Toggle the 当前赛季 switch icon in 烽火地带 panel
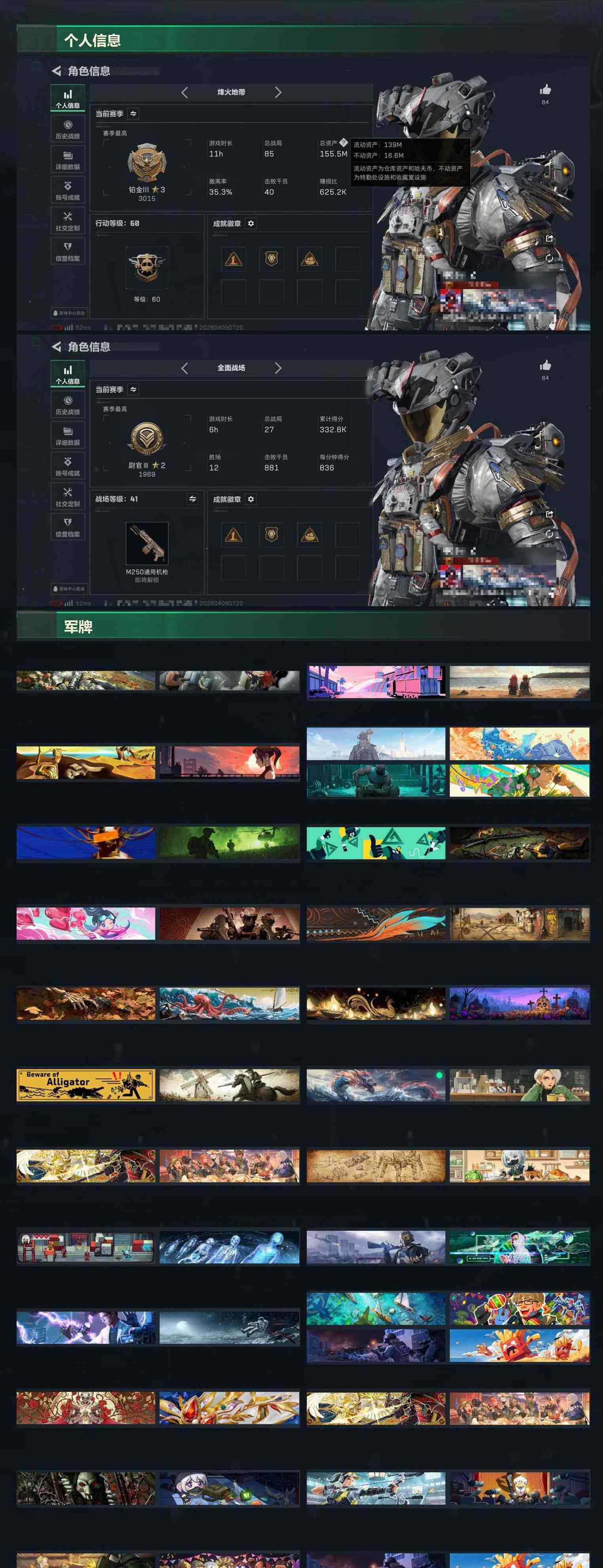The image size is (603, 1568). click(133, 114)
